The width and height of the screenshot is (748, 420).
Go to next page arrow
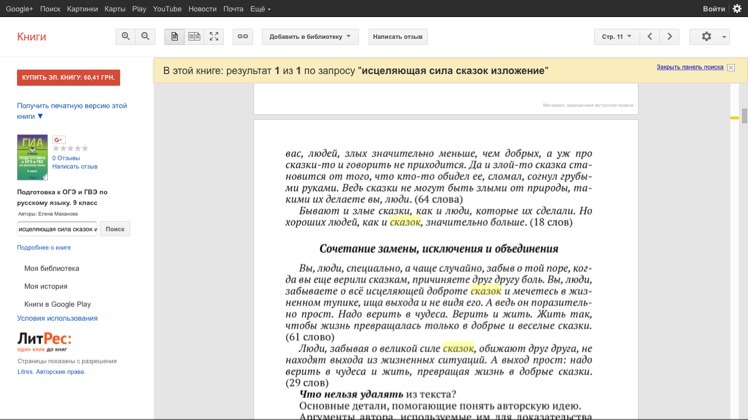670,37
